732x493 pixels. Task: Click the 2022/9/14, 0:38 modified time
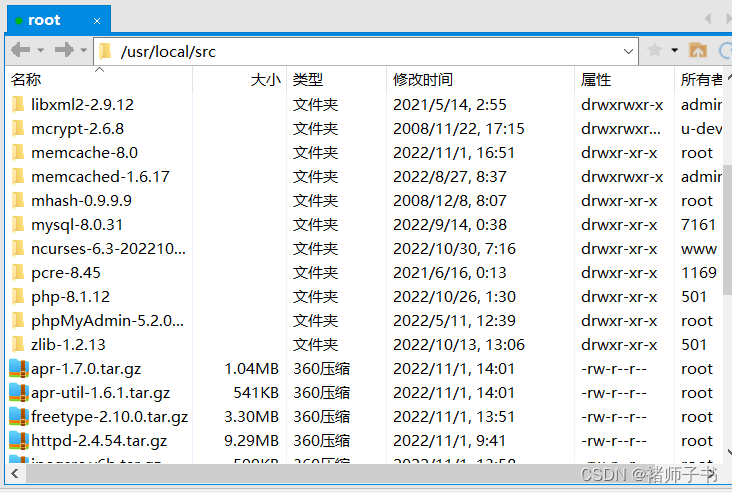[450, 225]
